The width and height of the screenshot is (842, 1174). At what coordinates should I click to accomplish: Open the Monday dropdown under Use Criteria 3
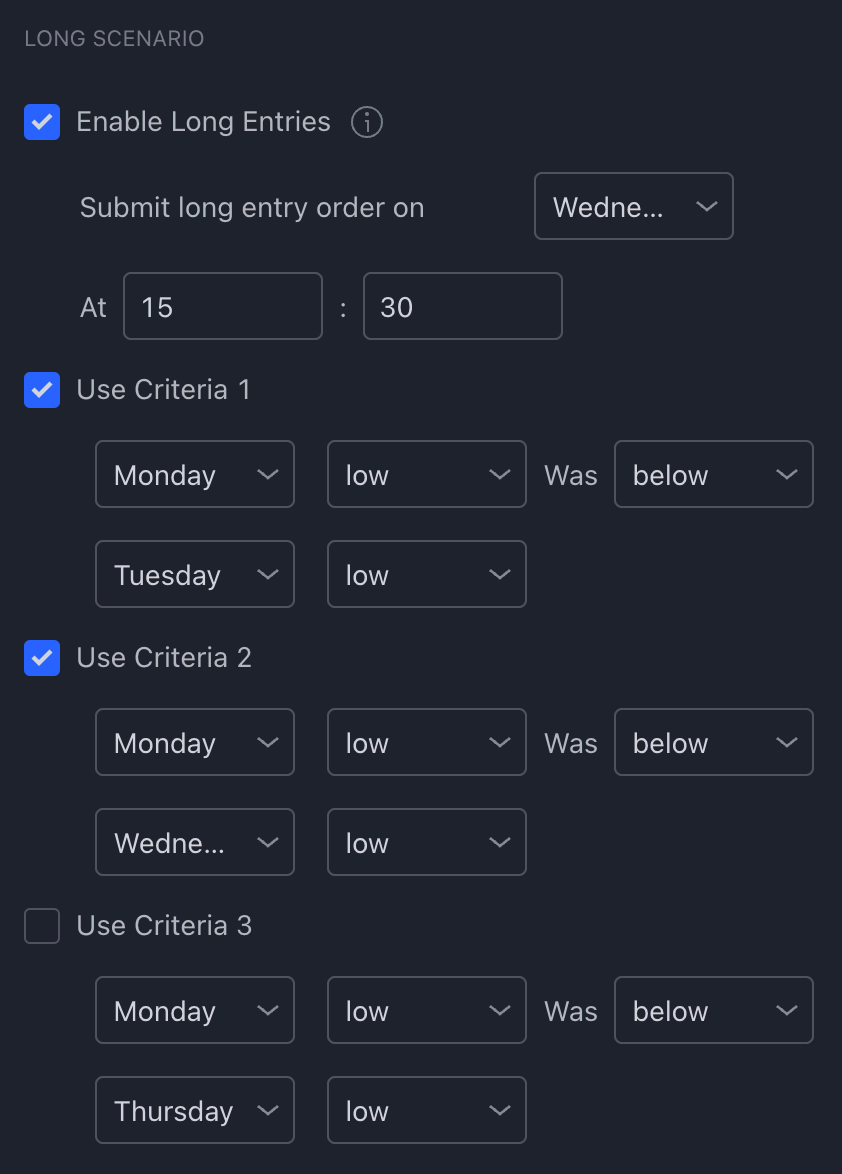[x=194, y=1010]
